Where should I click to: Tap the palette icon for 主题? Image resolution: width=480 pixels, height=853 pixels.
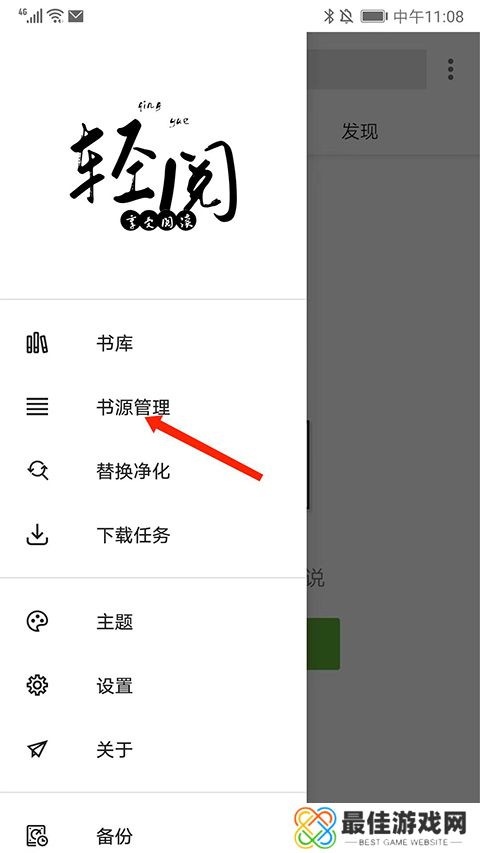tap(37, 621)
